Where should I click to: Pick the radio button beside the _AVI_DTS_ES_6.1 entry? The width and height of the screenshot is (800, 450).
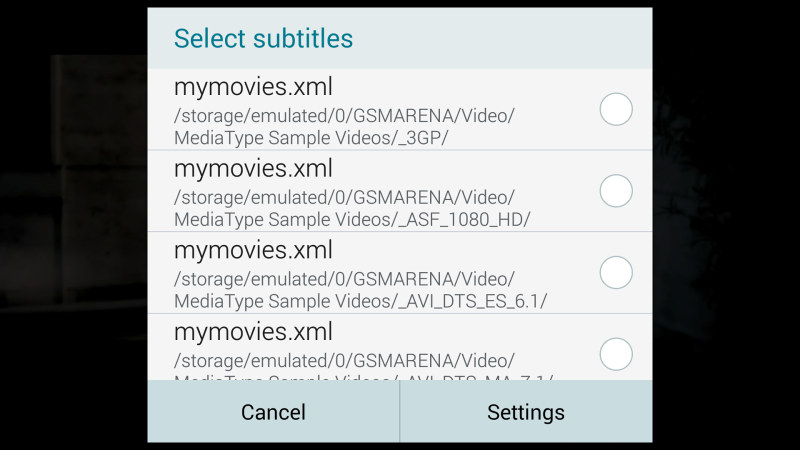616,272
